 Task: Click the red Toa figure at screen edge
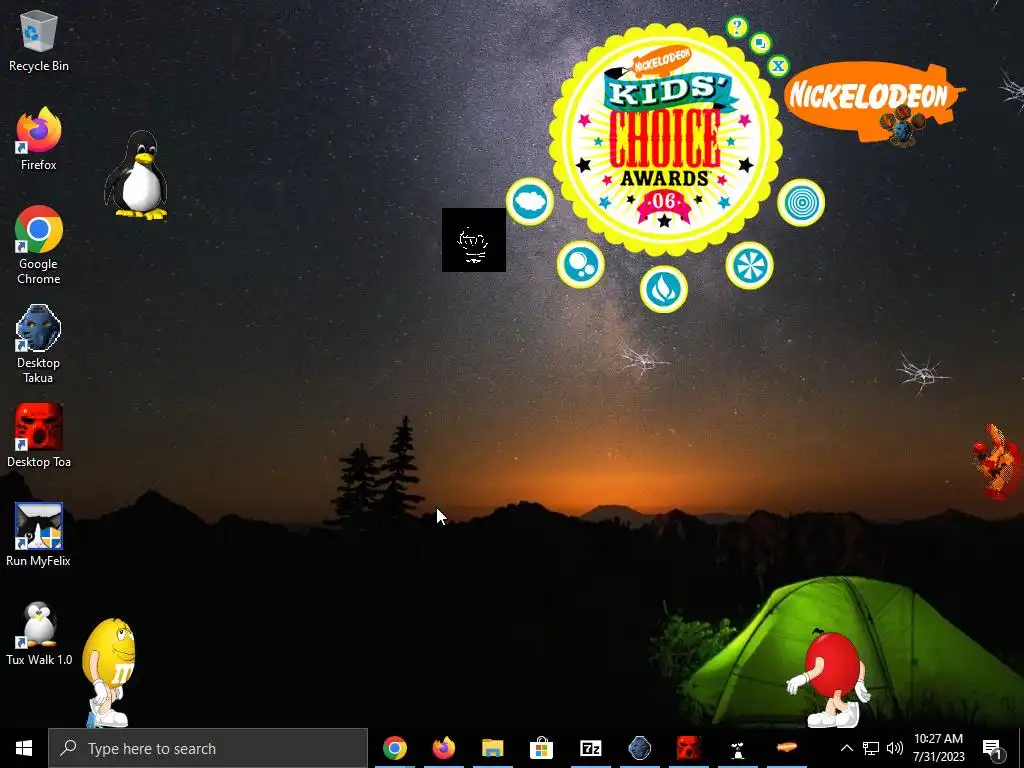tap(998, 461)
